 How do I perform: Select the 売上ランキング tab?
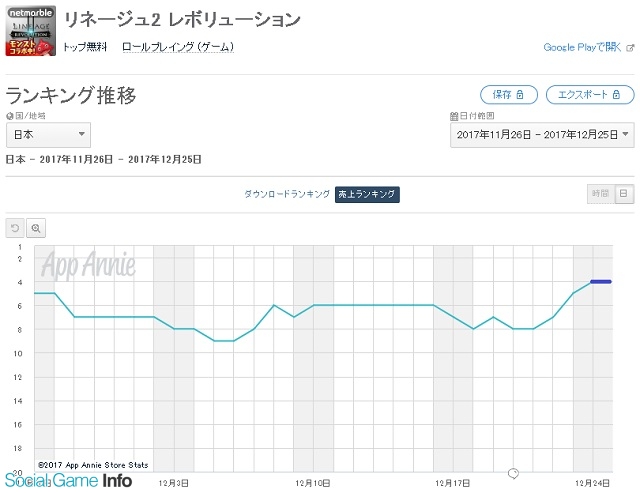click(x=367, y=194)
